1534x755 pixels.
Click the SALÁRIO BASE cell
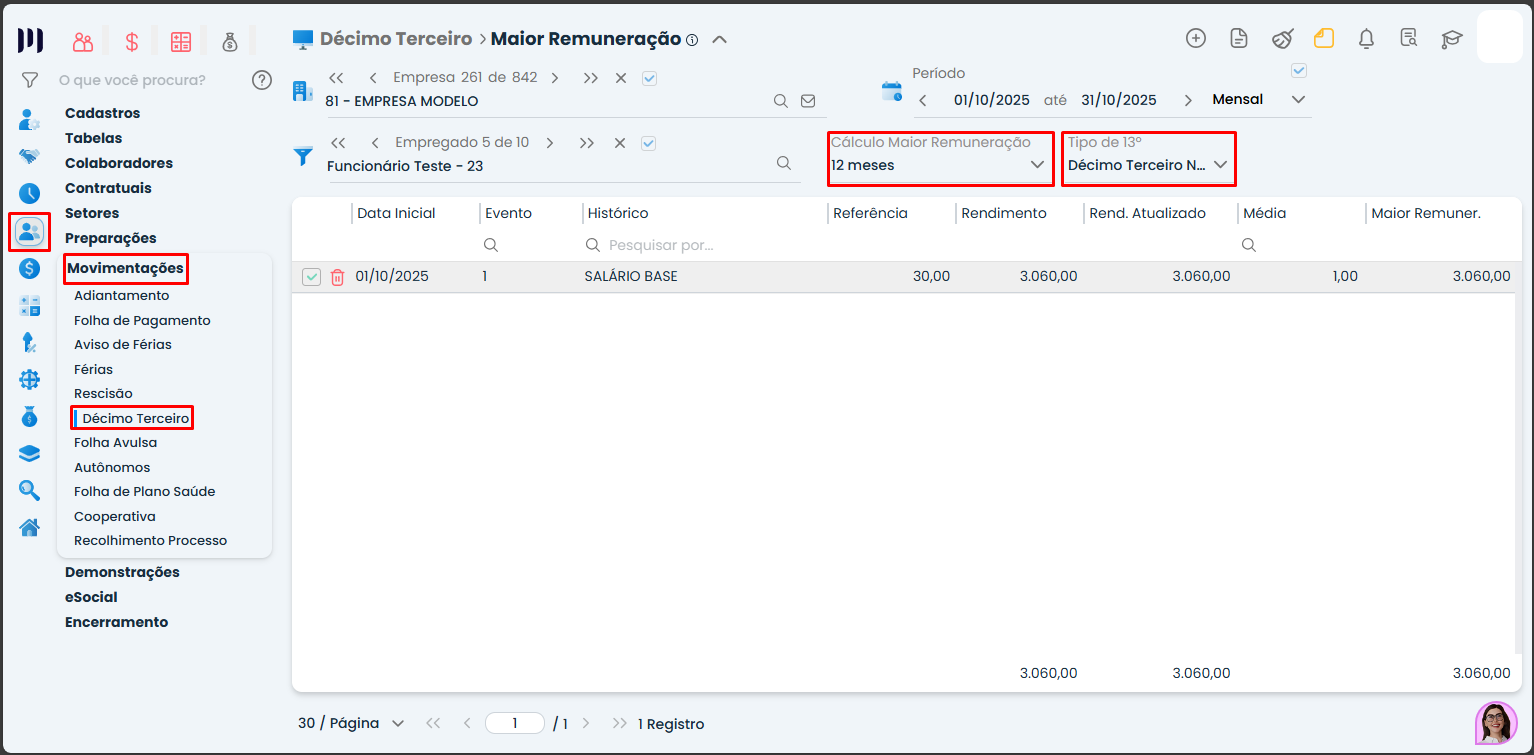coord(631,276)
